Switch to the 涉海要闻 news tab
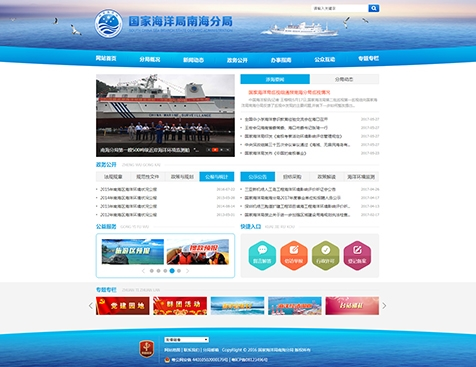The width and height of the screenshot is (476, 367). point(275,79)
